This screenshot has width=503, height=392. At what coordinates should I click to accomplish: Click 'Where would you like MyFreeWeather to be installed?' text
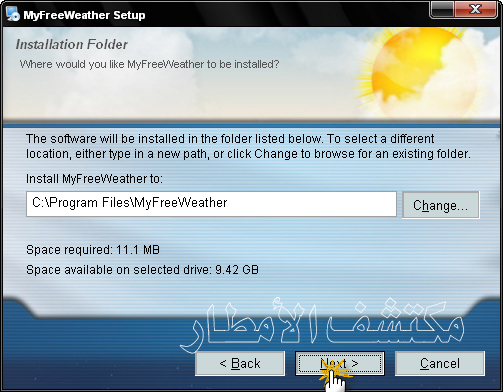tap(149, 64)
